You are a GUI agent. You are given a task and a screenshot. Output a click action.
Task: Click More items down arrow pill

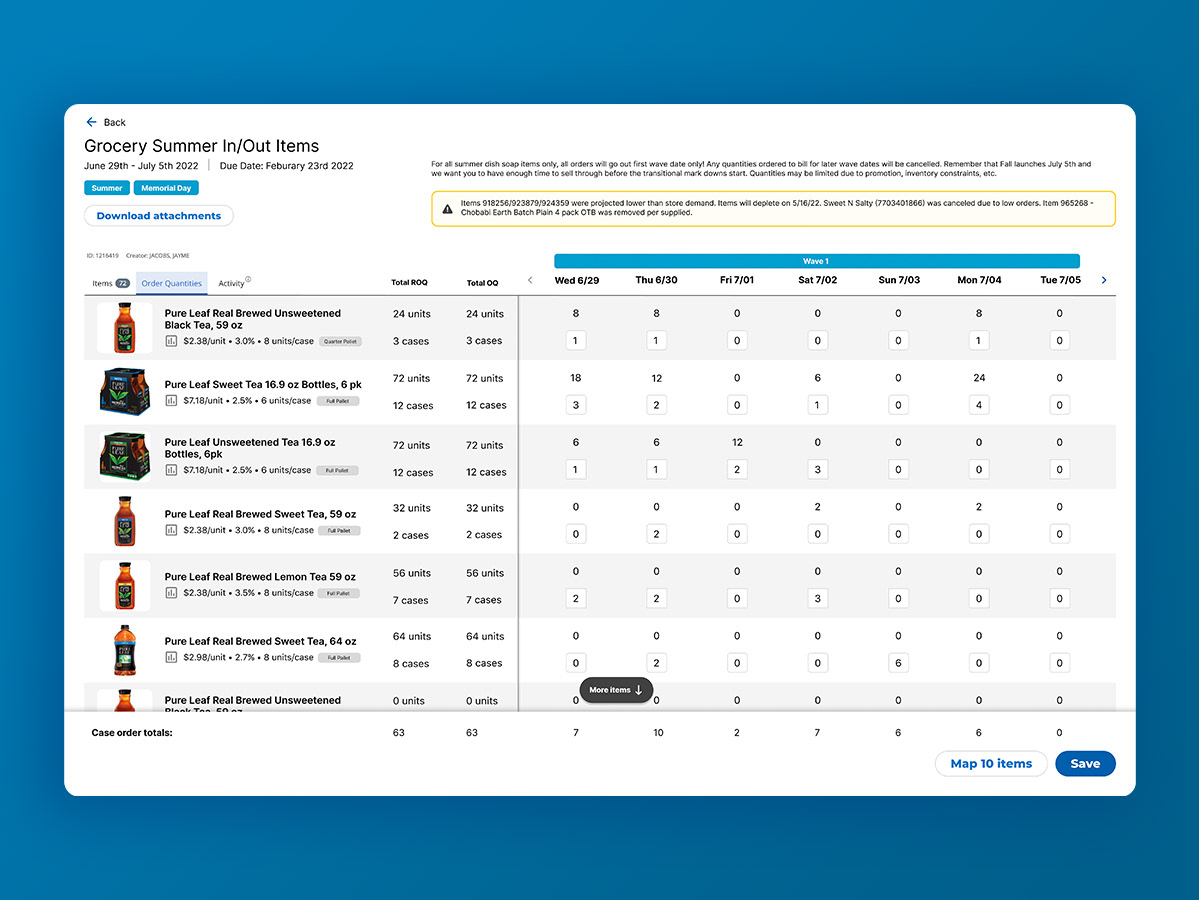point(616,690)
